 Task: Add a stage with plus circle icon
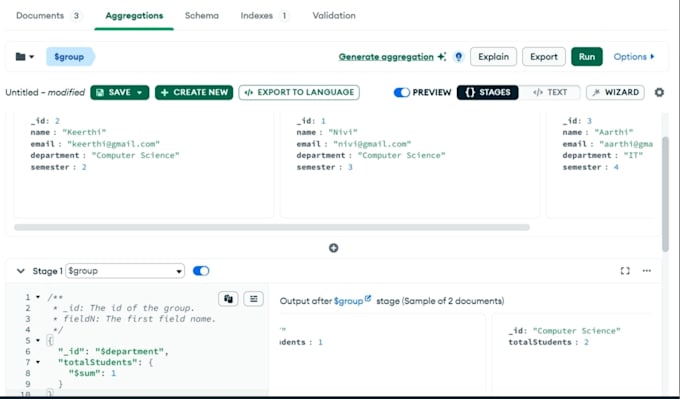(333, 248)
